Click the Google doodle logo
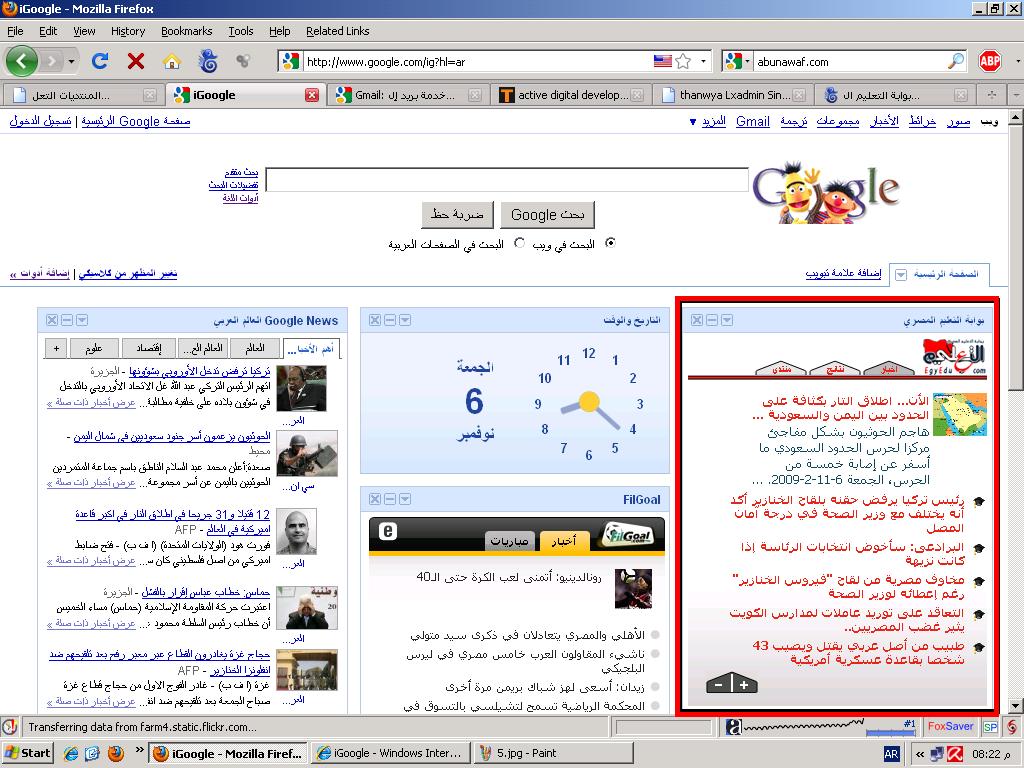 (825, 192)
